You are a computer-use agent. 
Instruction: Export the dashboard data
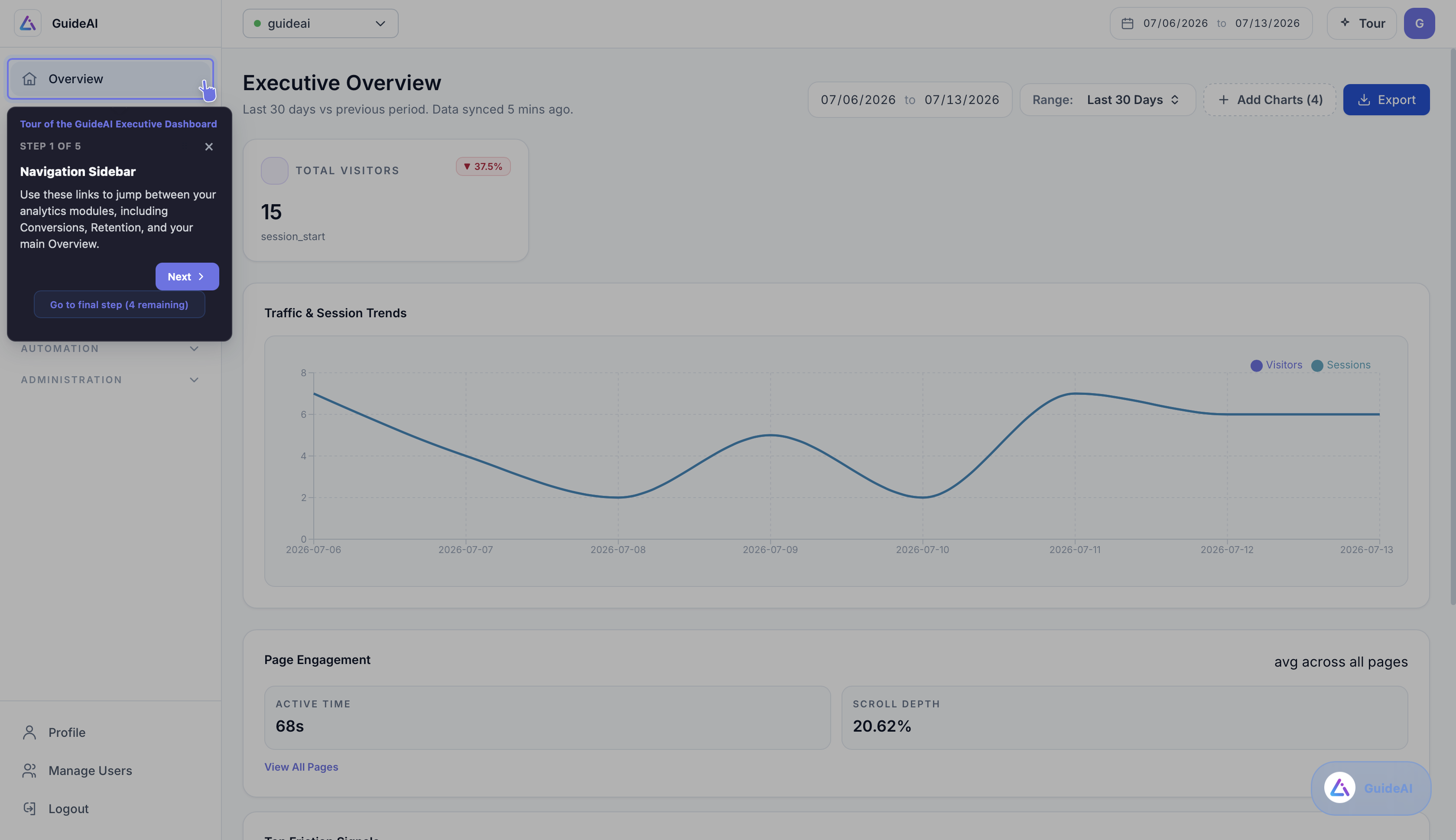click(1386, 100)
